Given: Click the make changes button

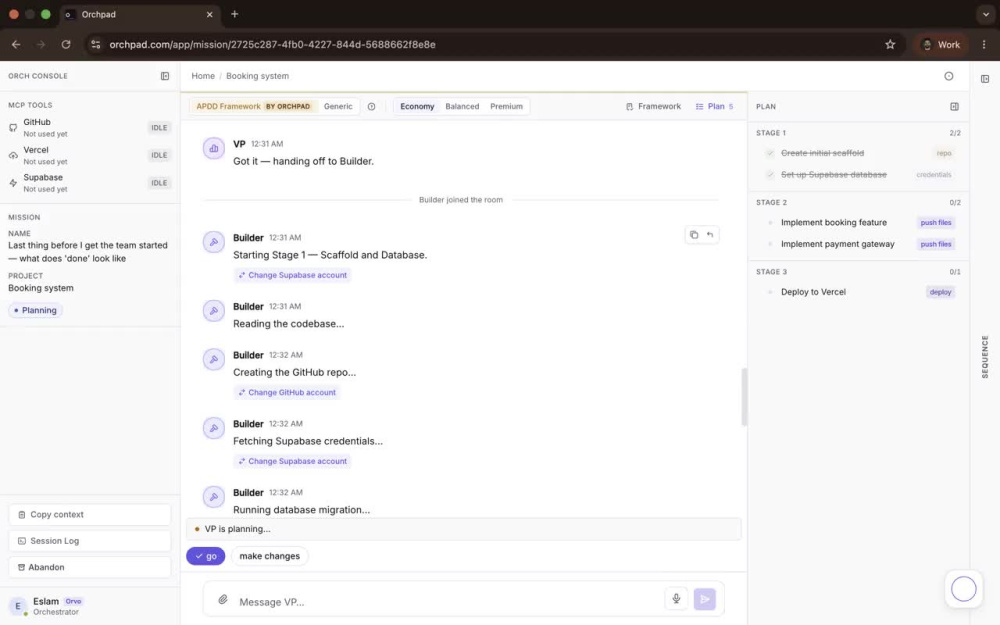Looking at the screenshot, I should 269,556.
